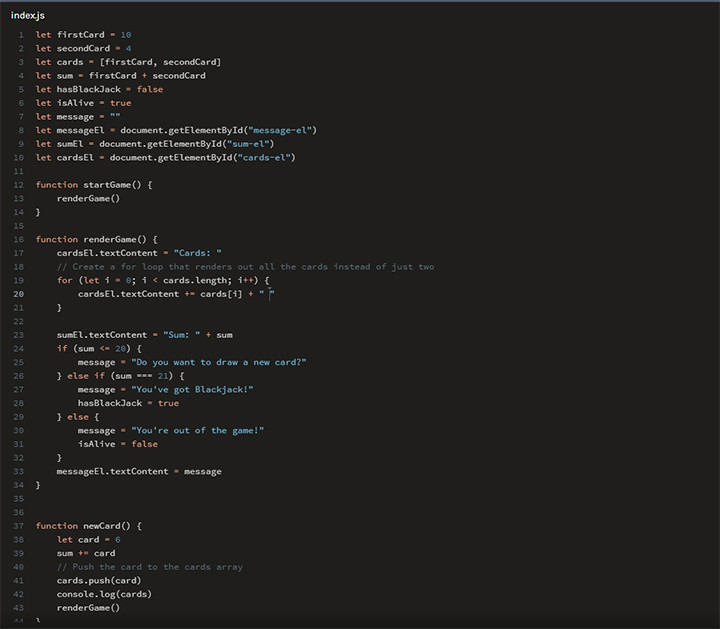Click the 'sum === 21' condition

(141, 376)
